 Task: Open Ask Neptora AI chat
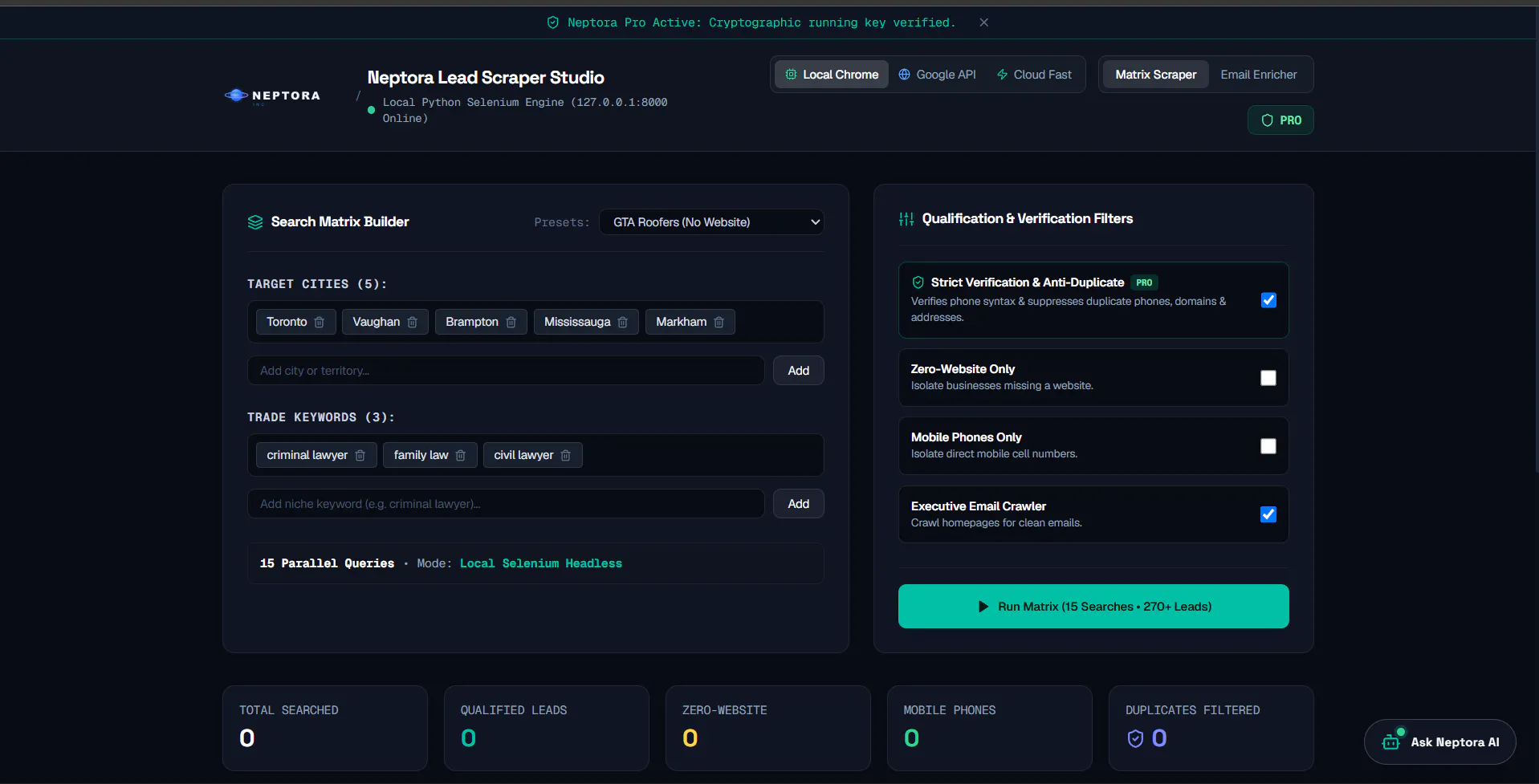click(1439, 742)
